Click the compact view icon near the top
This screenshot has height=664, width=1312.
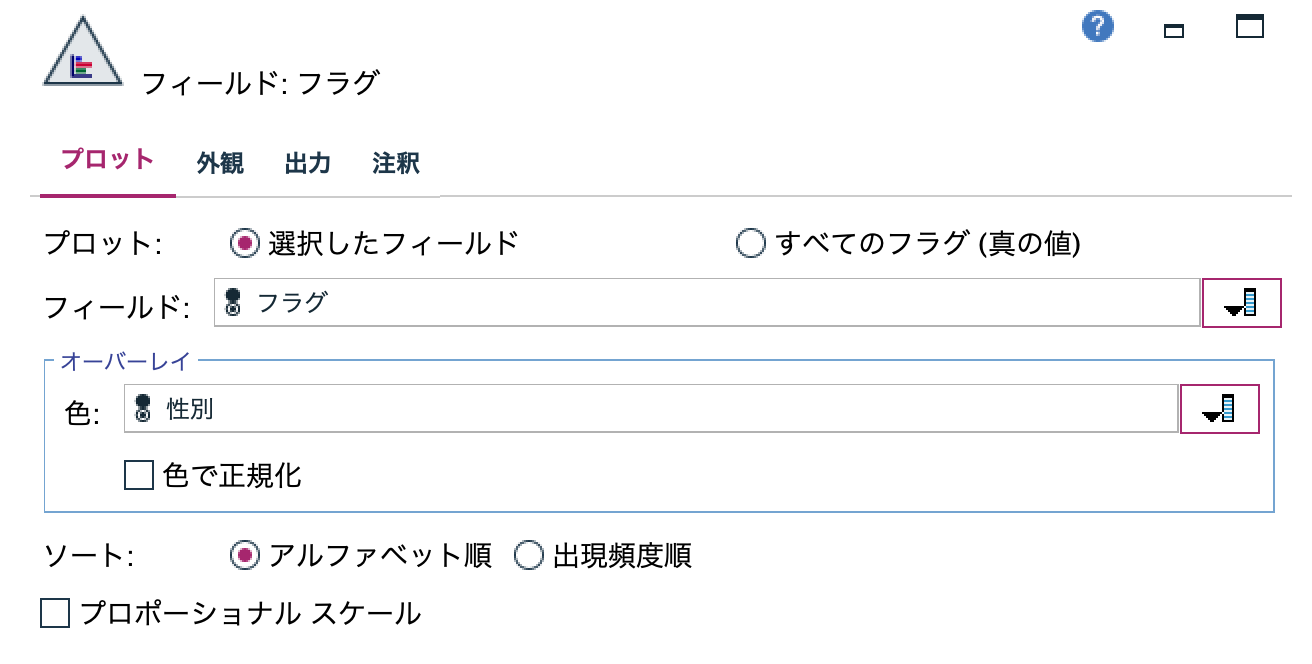[x=1172, y=31]
